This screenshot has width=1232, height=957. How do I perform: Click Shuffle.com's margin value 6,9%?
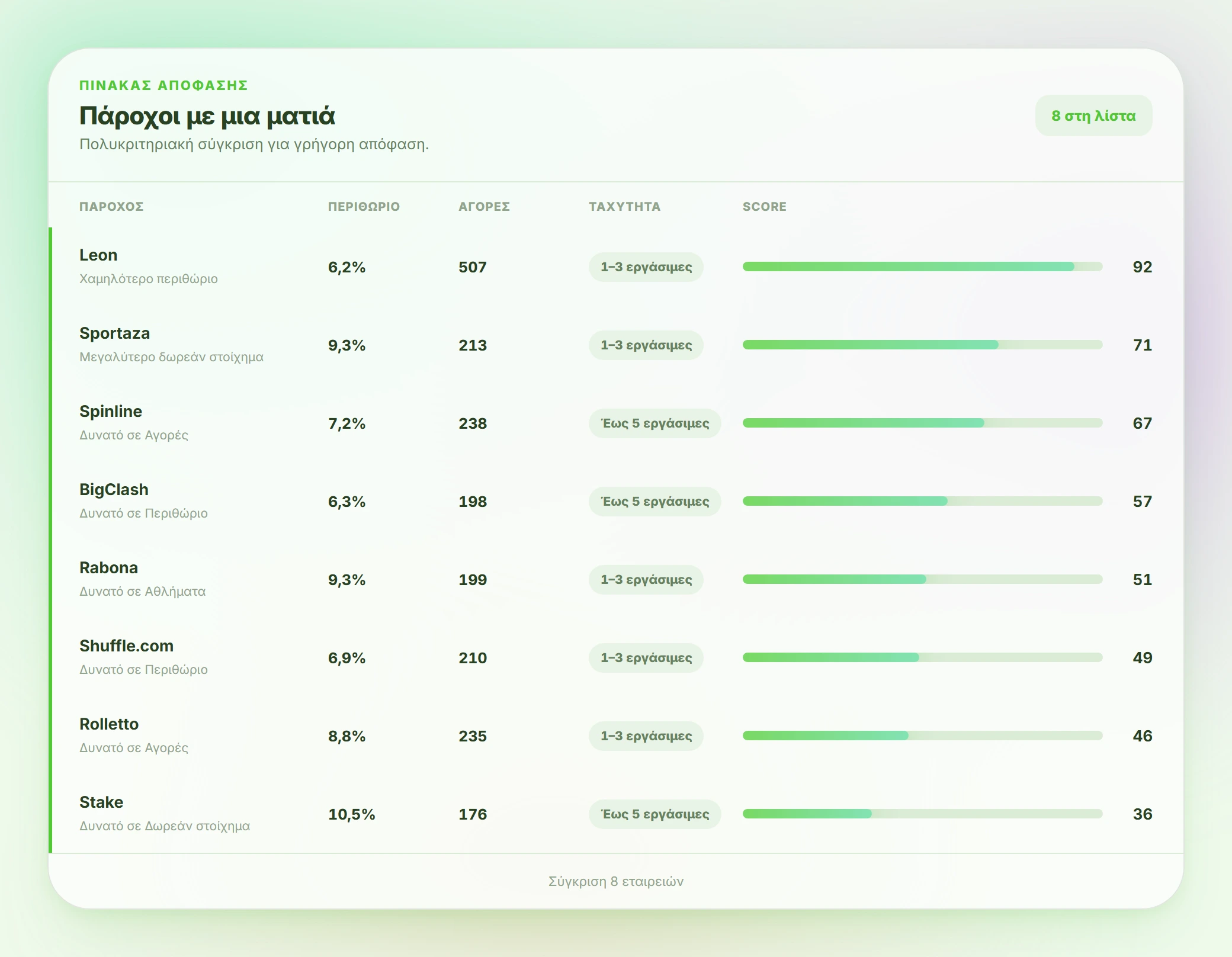[346, 658]
